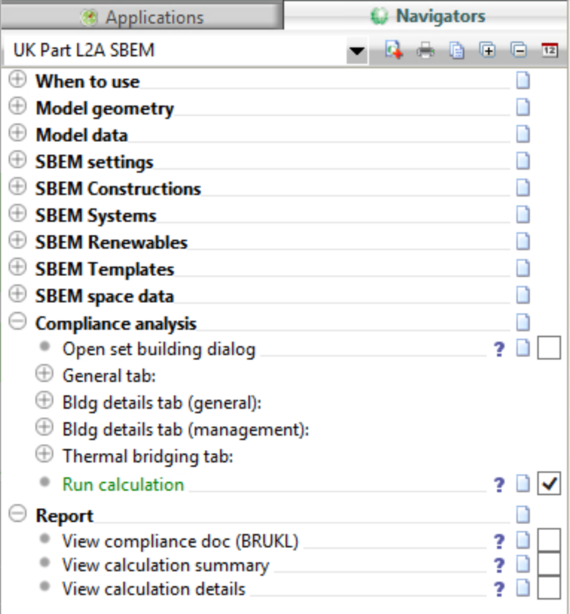The height and width of the screenshot is (614, 570).
Task: Expand the When to use section
Action: coord(18,79)
